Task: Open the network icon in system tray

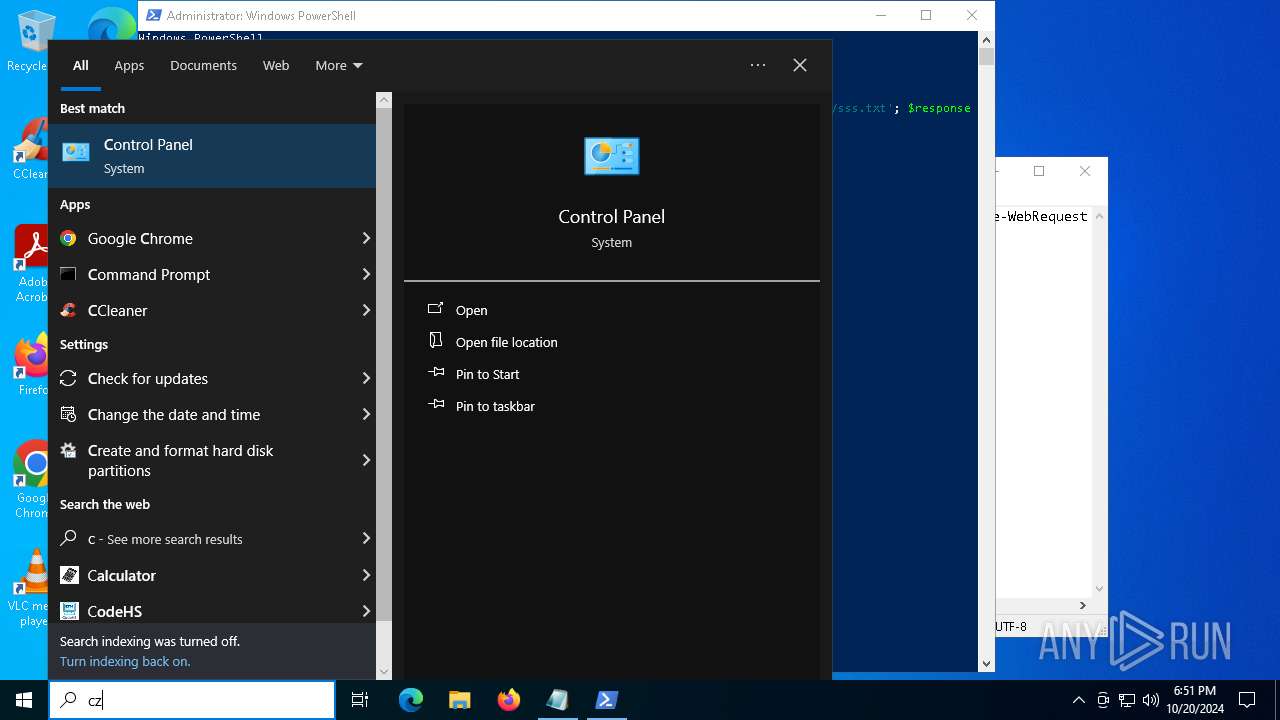Action: tap(1127, 700)
